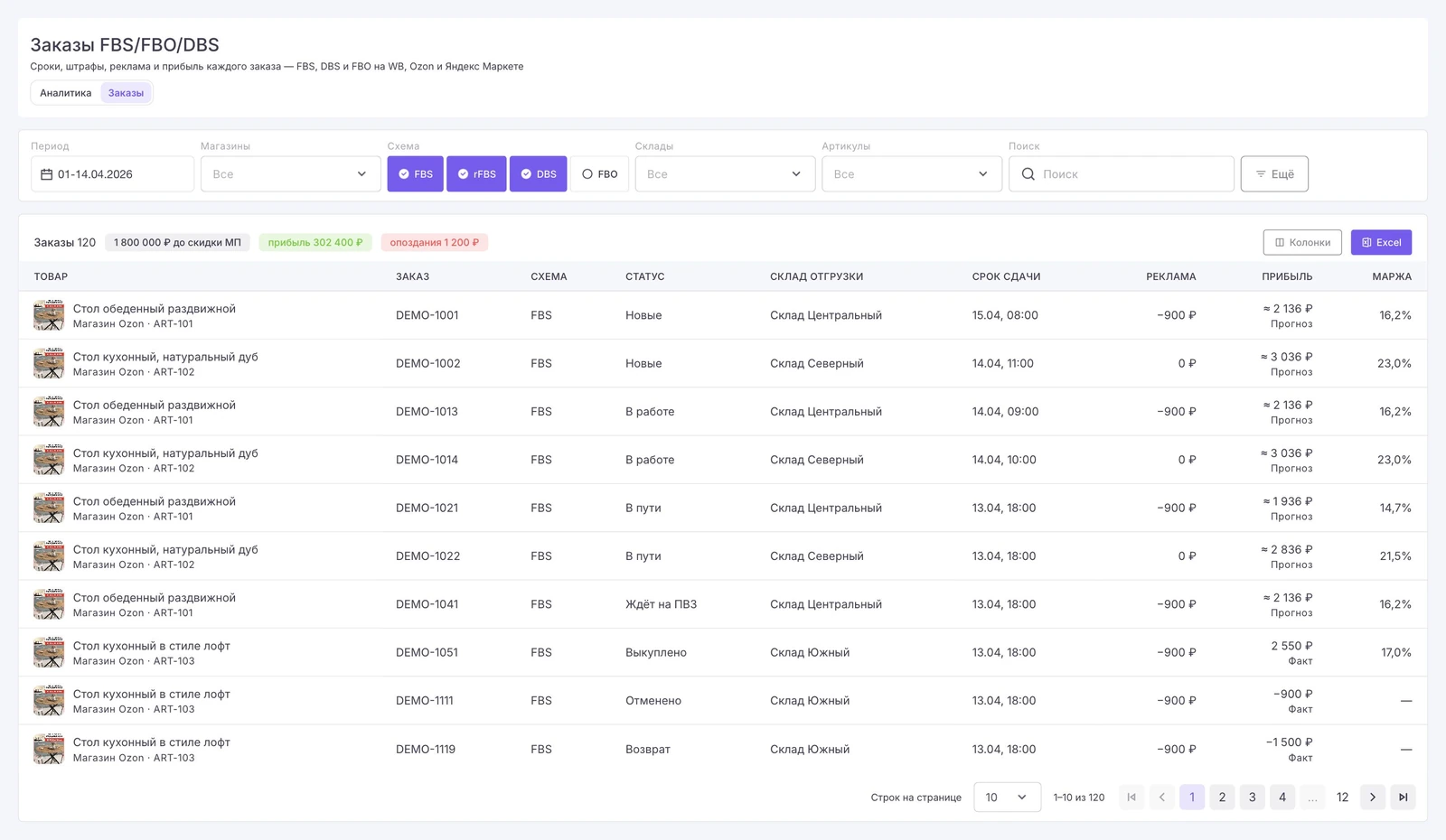
Task: Click the Отменено status of DEMO-1111
Action: (x=653, y=701)
